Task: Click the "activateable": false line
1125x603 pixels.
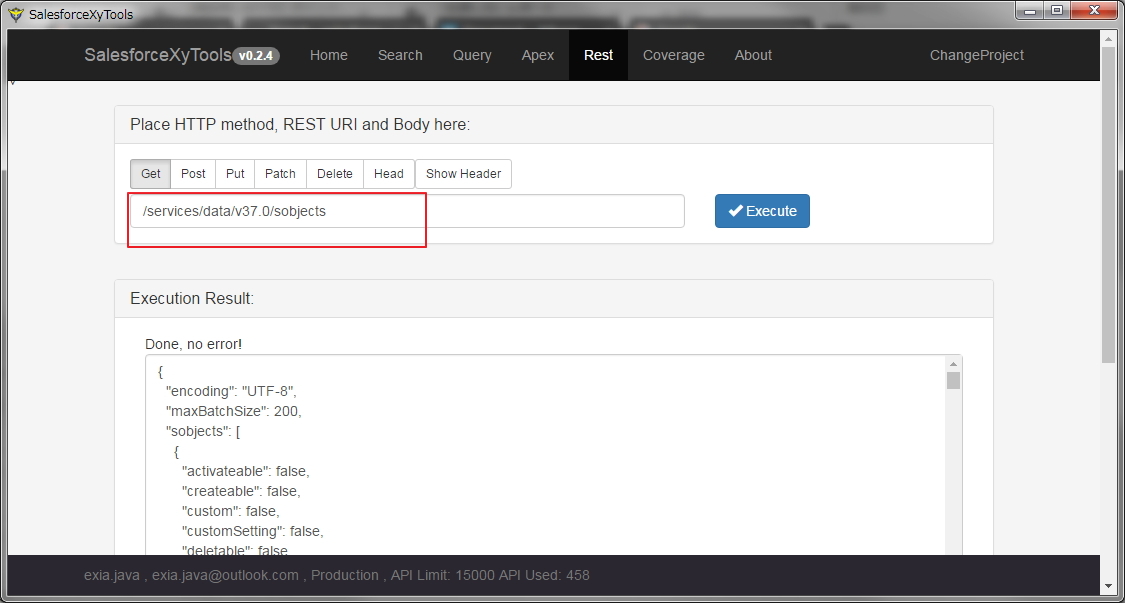Action: click(x=245, y=472)
